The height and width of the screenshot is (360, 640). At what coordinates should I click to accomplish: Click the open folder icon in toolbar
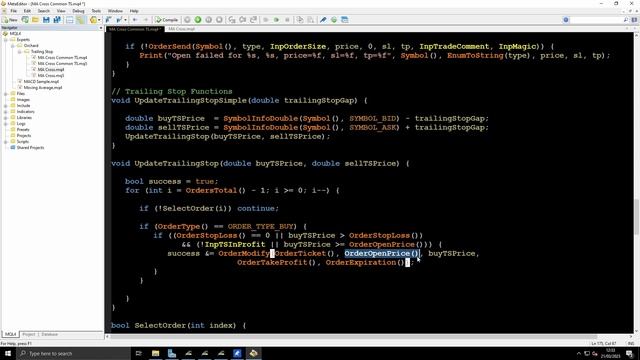(x=36, y=20)
